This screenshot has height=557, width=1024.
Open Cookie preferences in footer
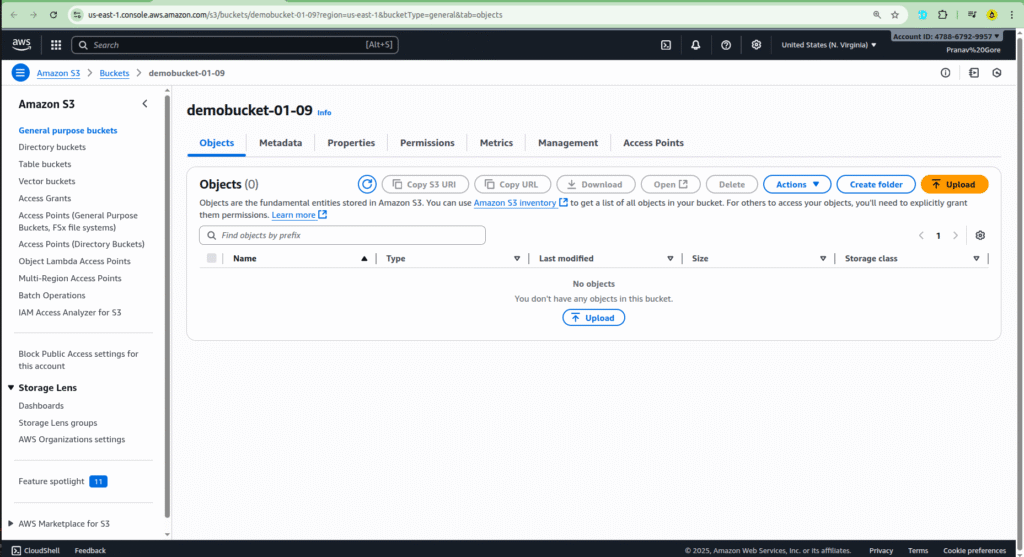tap(974, 550)
